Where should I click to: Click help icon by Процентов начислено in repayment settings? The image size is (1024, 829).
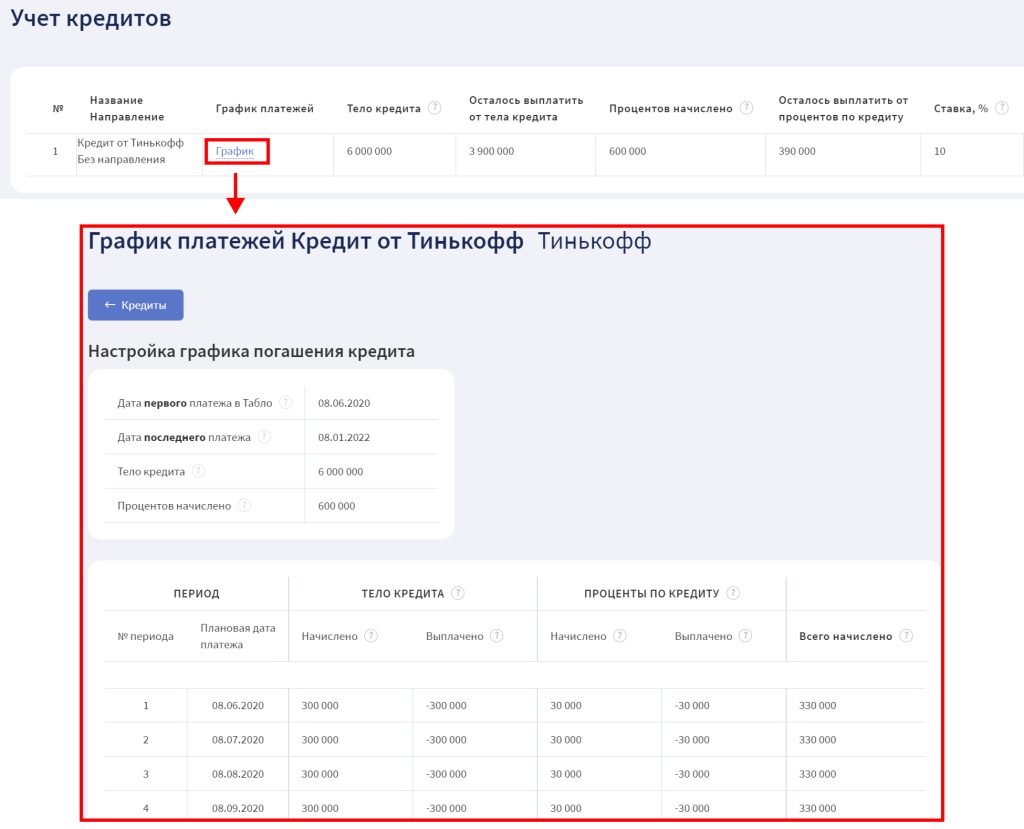(x=244, y=506)
